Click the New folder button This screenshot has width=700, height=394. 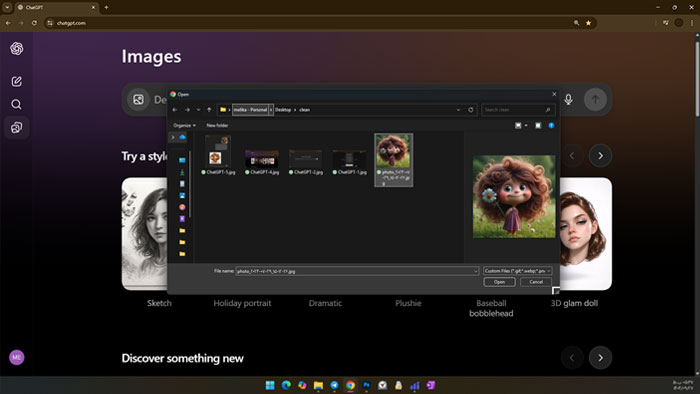pos(217,125)
